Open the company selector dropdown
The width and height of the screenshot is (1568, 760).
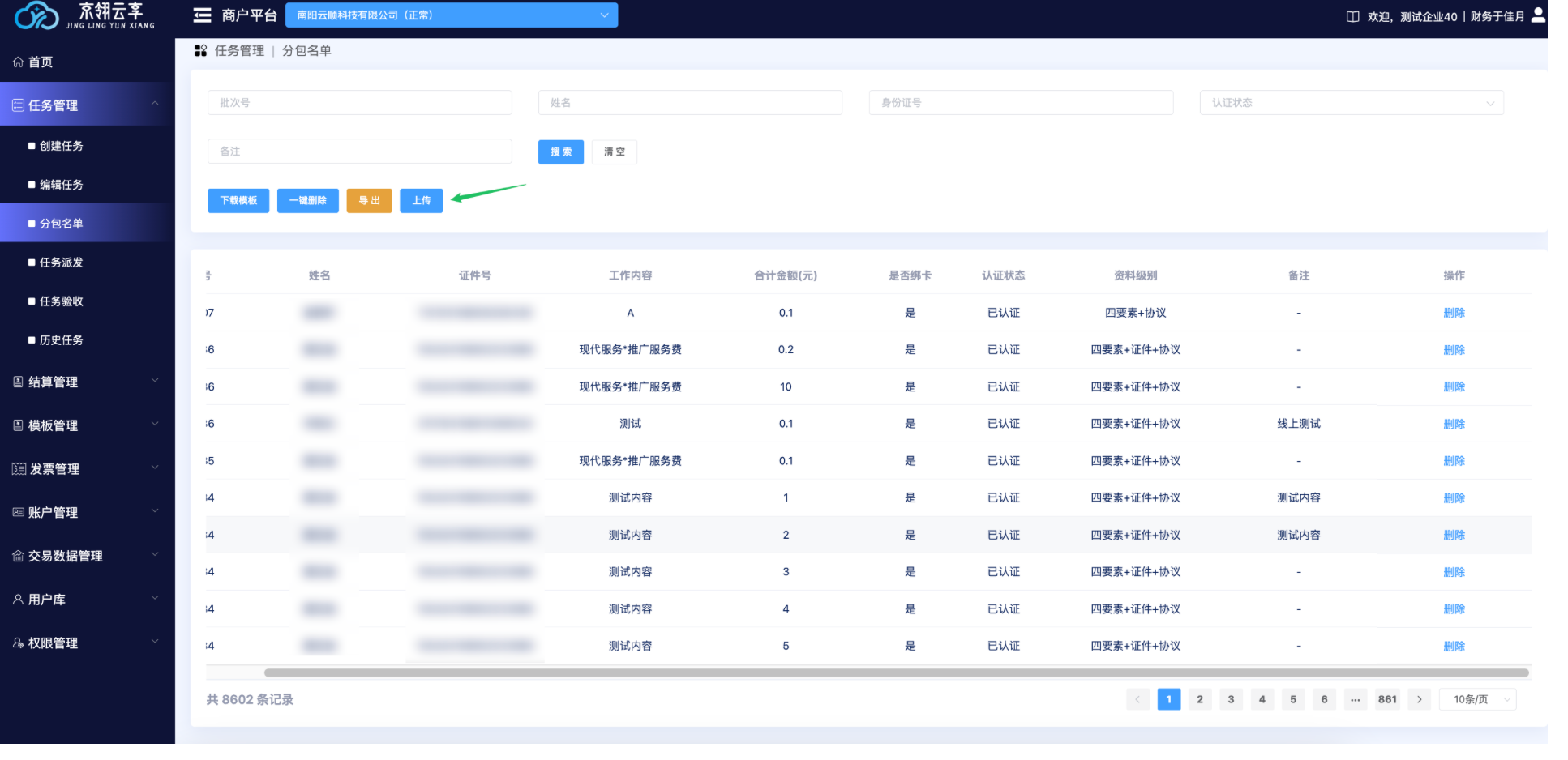[452, 15]
